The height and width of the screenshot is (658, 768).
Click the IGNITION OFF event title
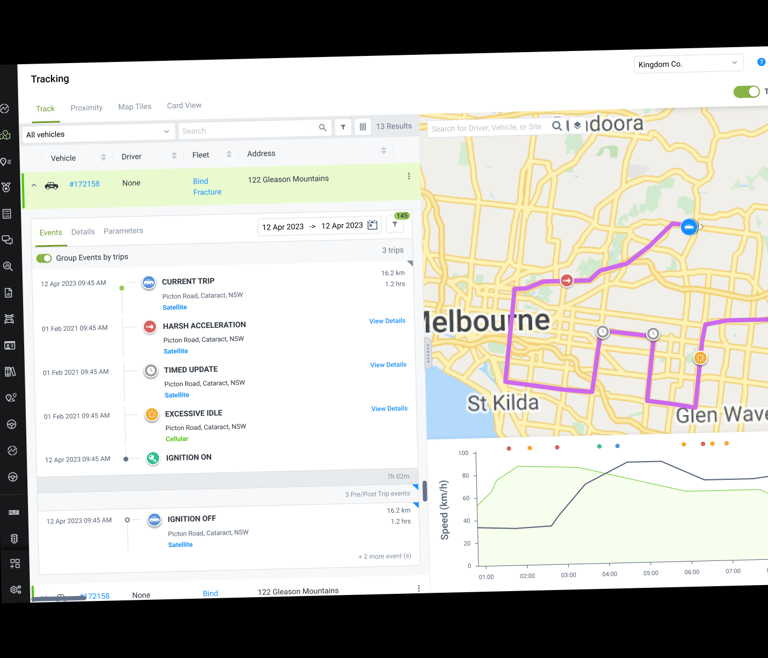(192, 519)
